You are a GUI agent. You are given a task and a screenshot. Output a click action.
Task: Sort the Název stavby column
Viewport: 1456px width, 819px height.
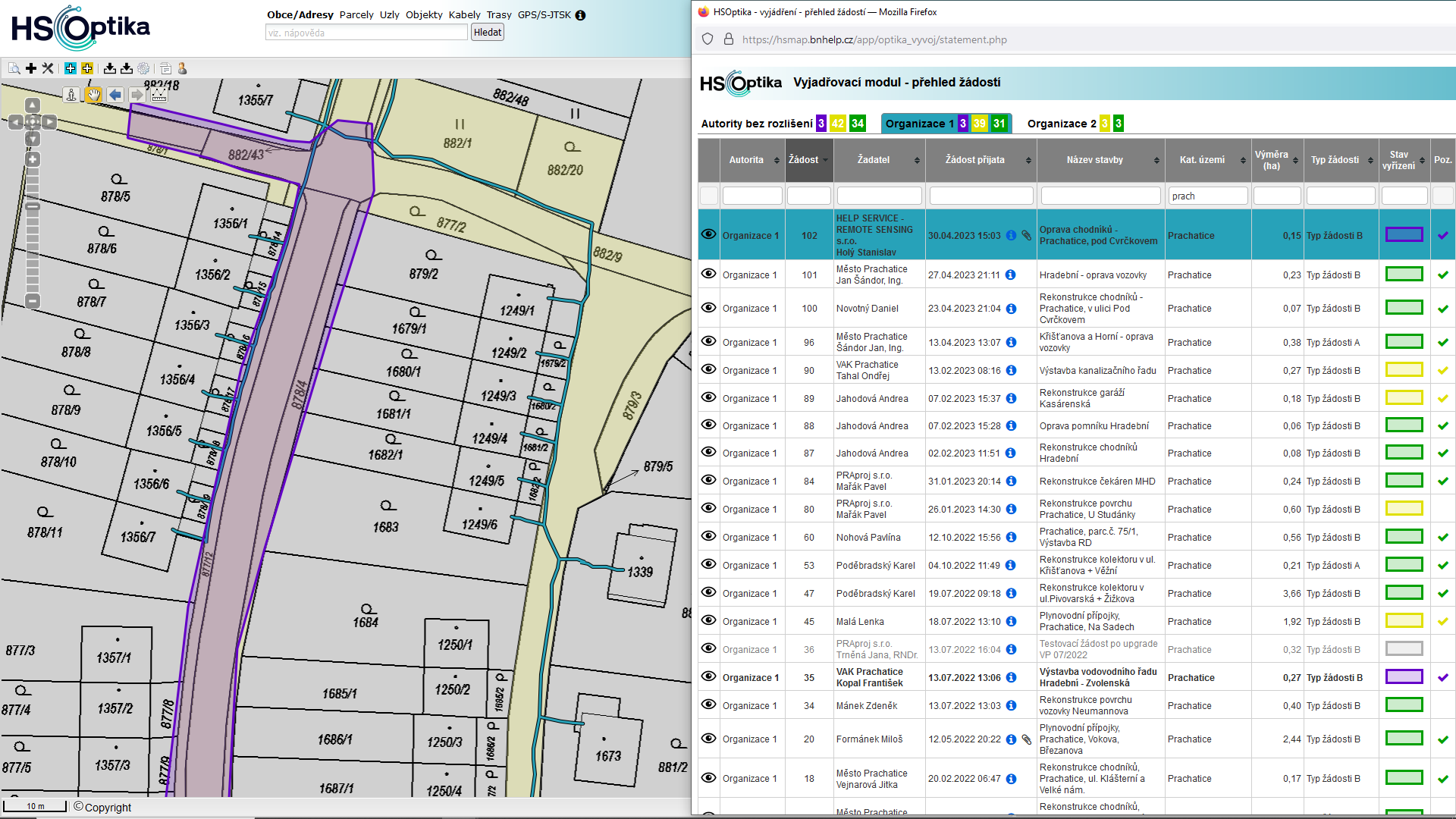(1156, 160)
